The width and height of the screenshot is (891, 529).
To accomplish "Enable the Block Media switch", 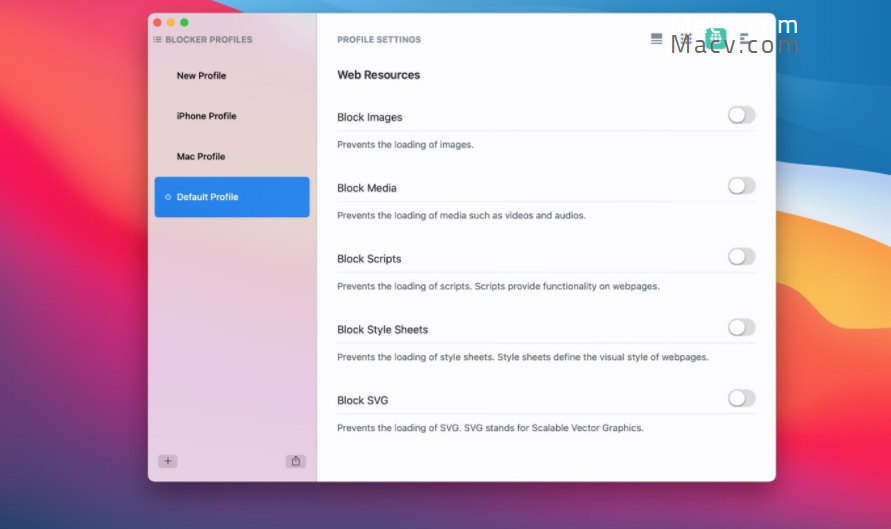I will point(742,186).
